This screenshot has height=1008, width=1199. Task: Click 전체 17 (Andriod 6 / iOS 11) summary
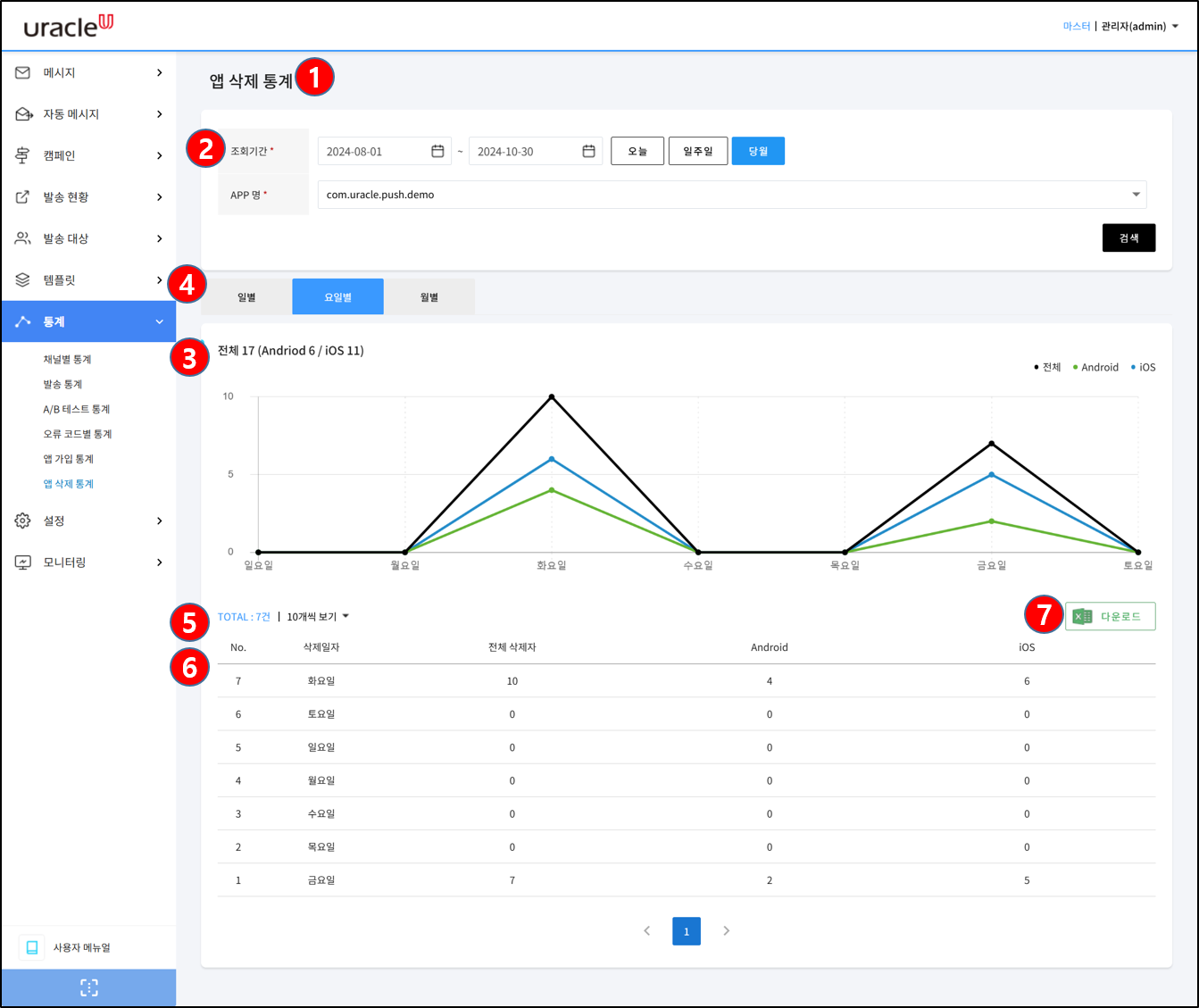pyautogui.click(x=291, y=350)
